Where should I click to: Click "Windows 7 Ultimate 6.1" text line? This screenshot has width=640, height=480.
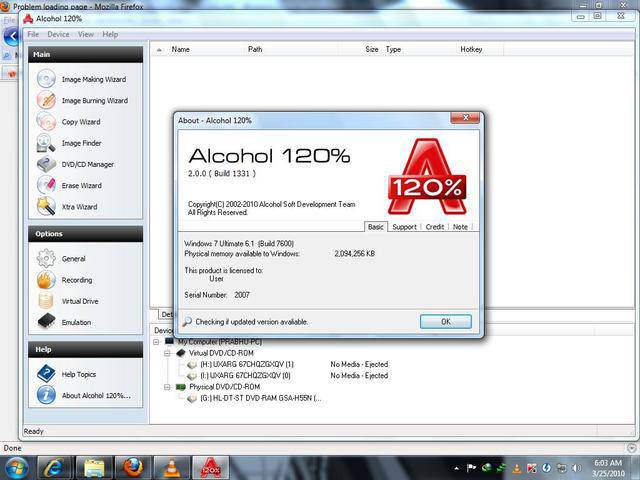coord(239,244)
